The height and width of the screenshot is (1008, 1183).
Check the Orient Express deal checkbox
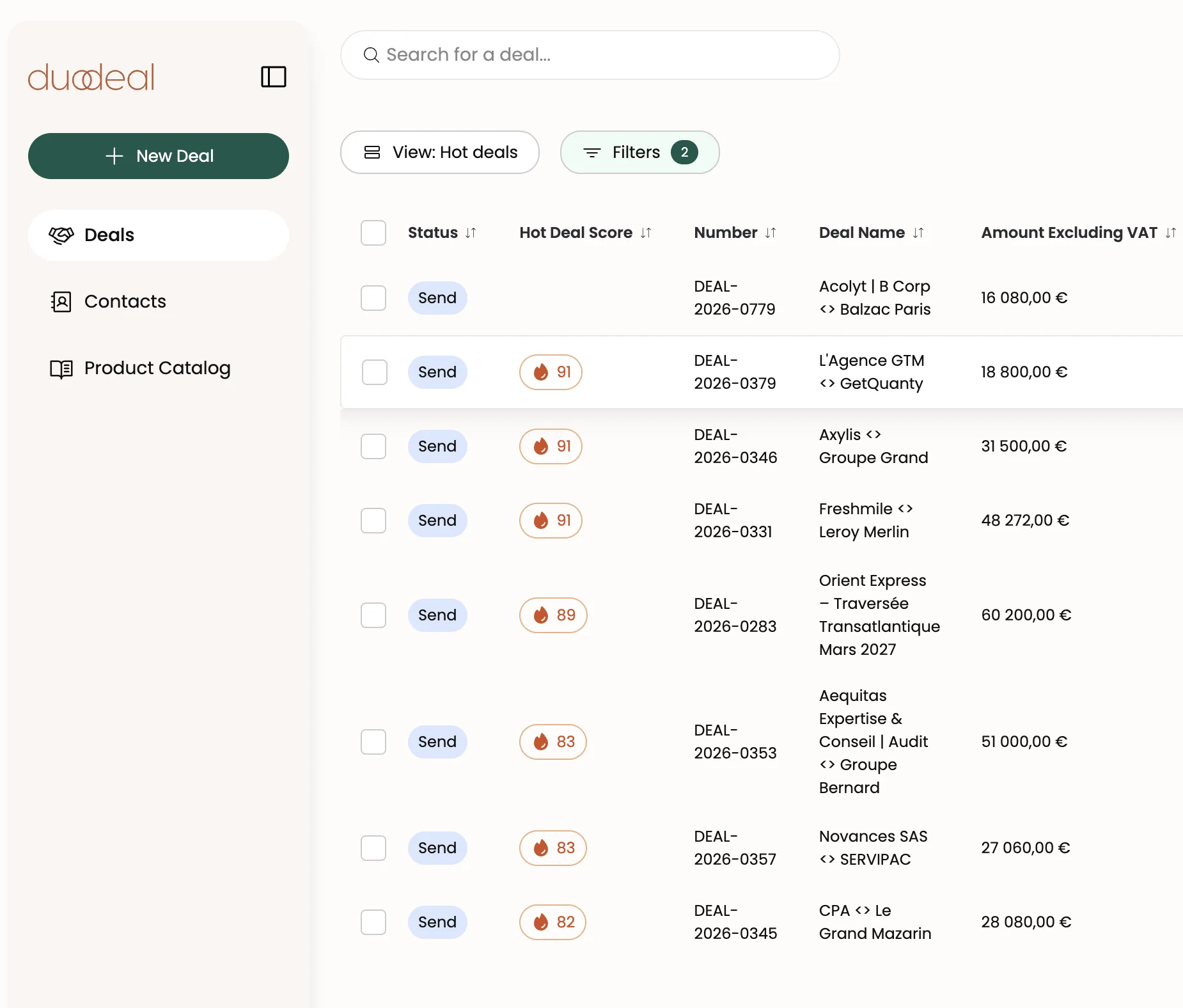pos(373,615)
